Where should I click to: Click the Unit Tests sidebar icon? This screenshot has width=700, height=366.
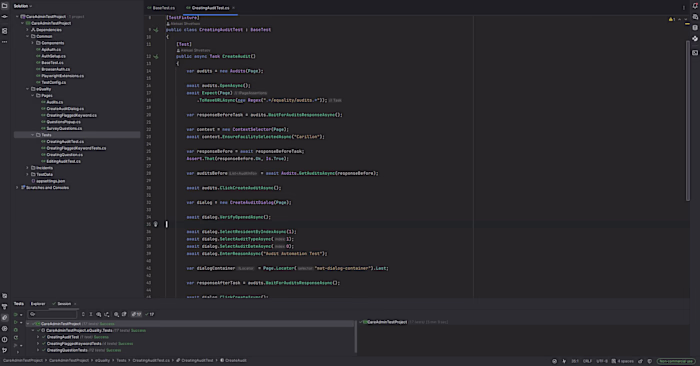(4, 317)
